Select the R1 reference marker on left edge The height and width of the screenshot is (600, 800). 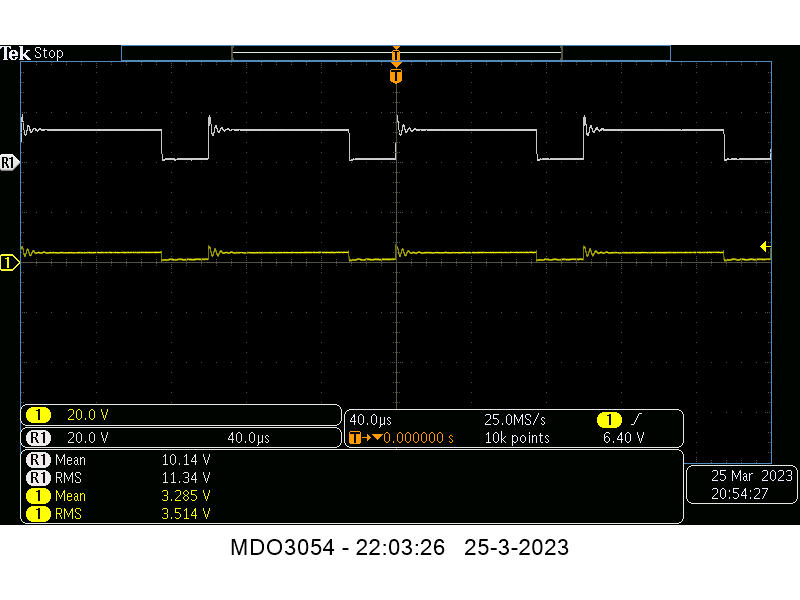point(9,162)
